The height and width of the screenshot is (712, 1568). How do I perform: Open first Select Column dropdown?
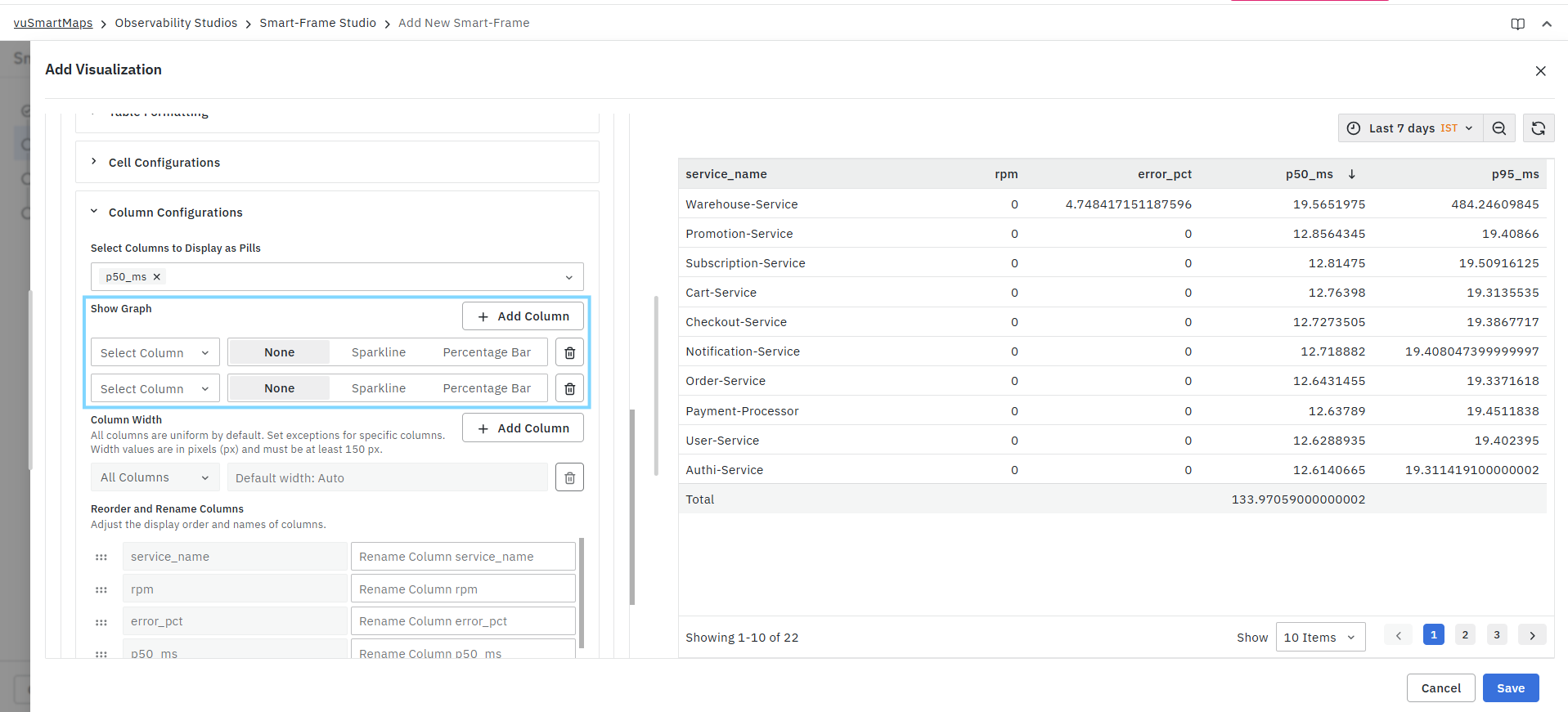click(x=155, y=353)
